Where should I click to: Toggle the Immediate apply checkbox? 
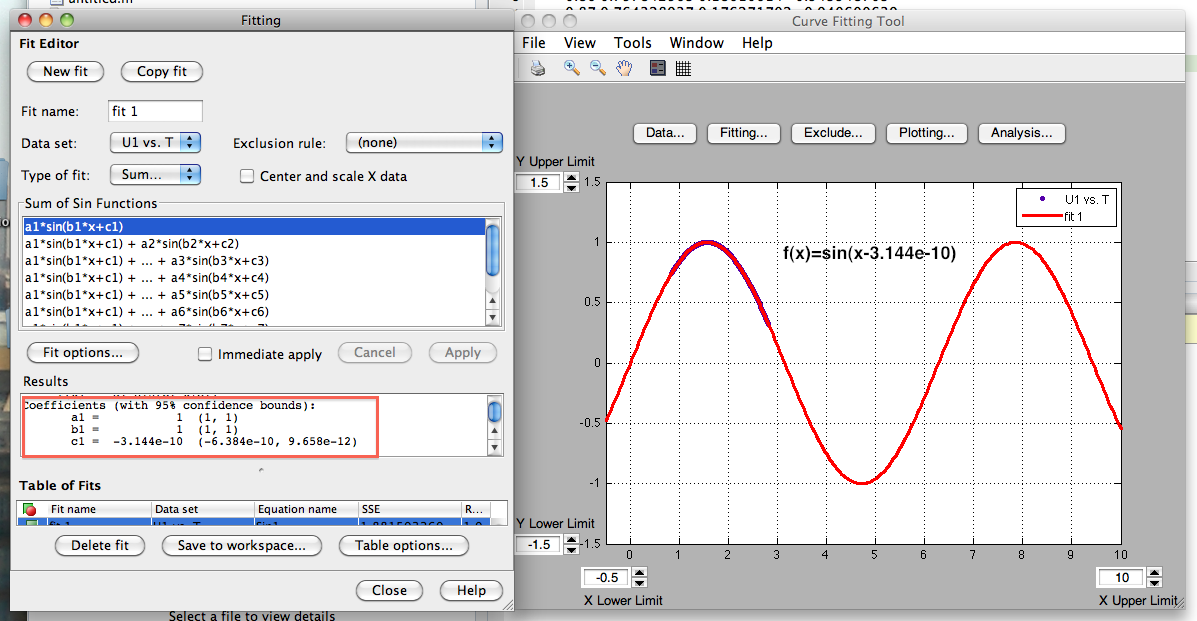205,354
